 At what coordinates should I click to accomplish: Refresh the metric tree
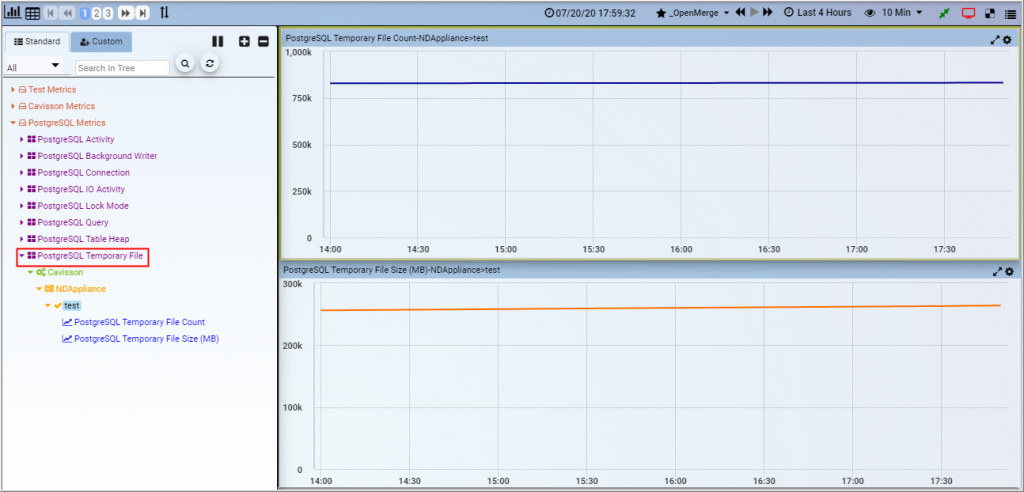click(x=209, y=63)
